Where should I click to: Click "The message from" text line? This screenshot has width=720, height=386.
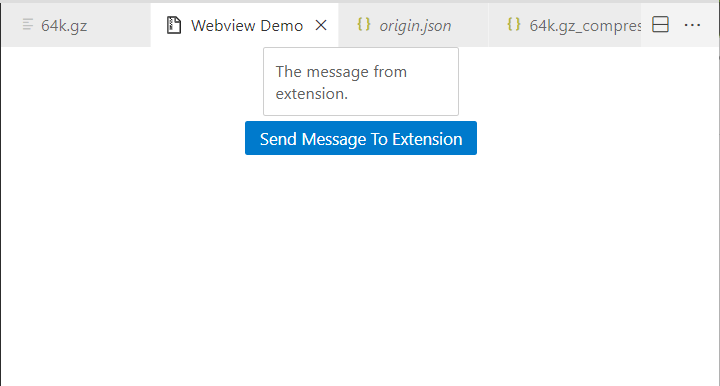341,72
